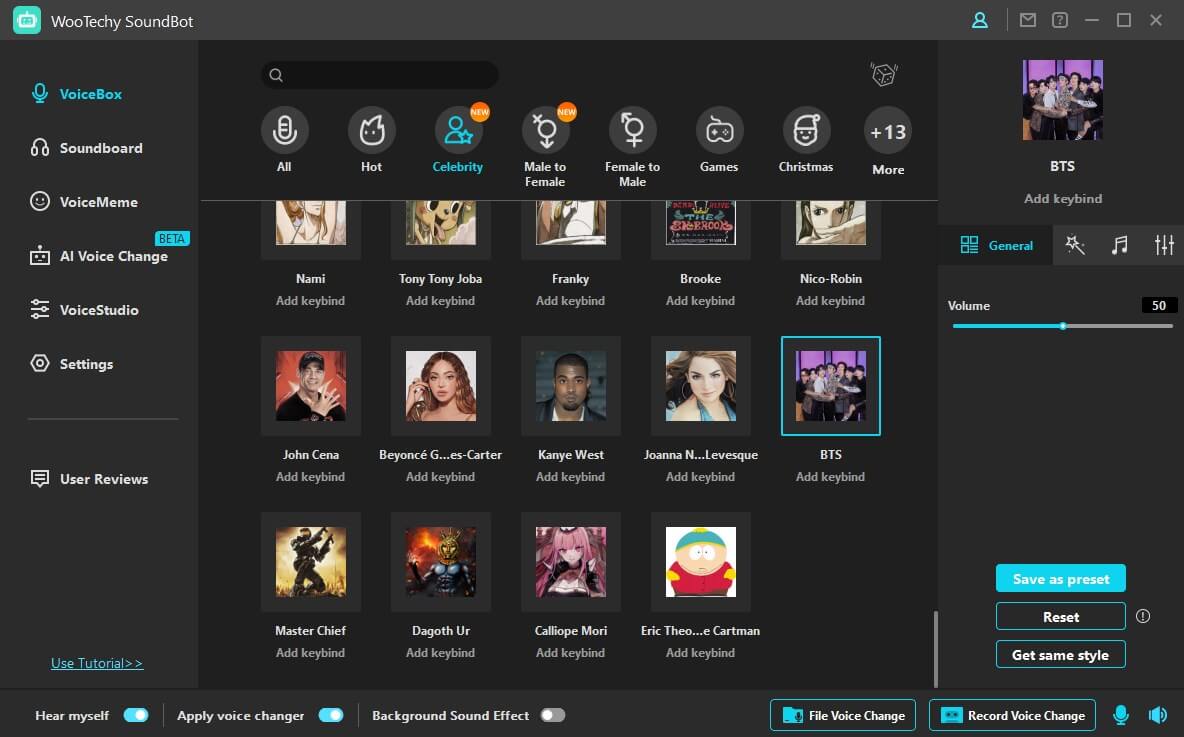Open Soundboard from the sidebar

pyautogui.click(x=100, y=148)
